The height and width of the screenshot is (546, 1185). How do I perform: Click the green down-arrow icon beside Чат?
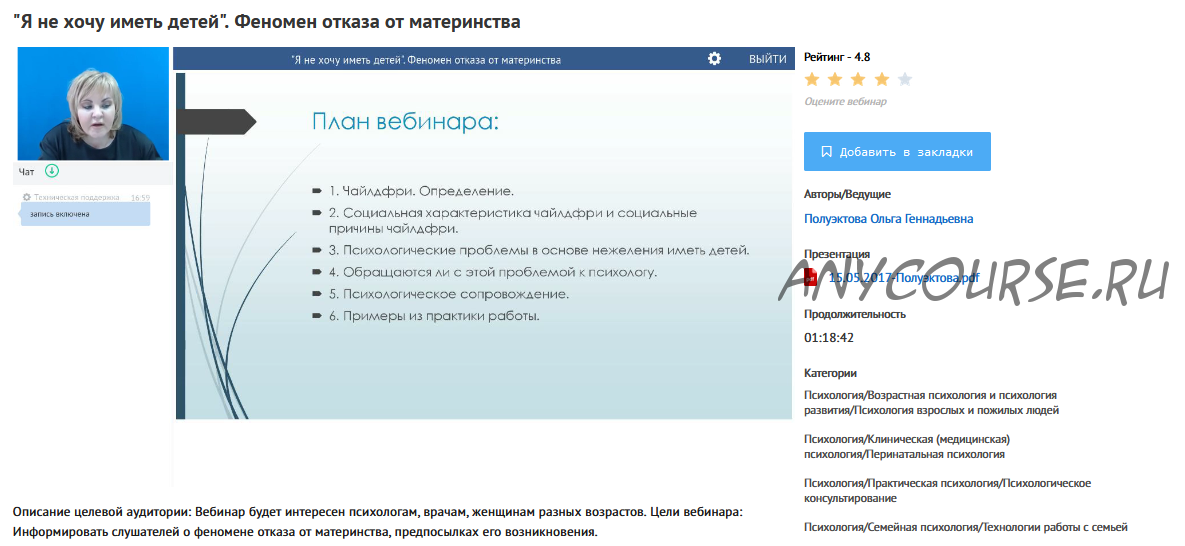point(52,171)
